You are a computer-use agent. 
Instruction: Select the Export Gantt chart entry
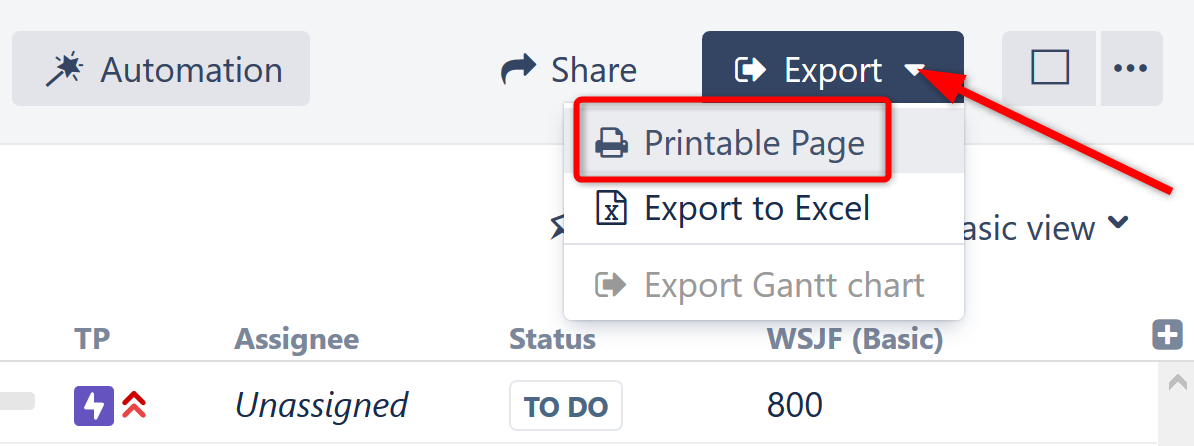783,285
